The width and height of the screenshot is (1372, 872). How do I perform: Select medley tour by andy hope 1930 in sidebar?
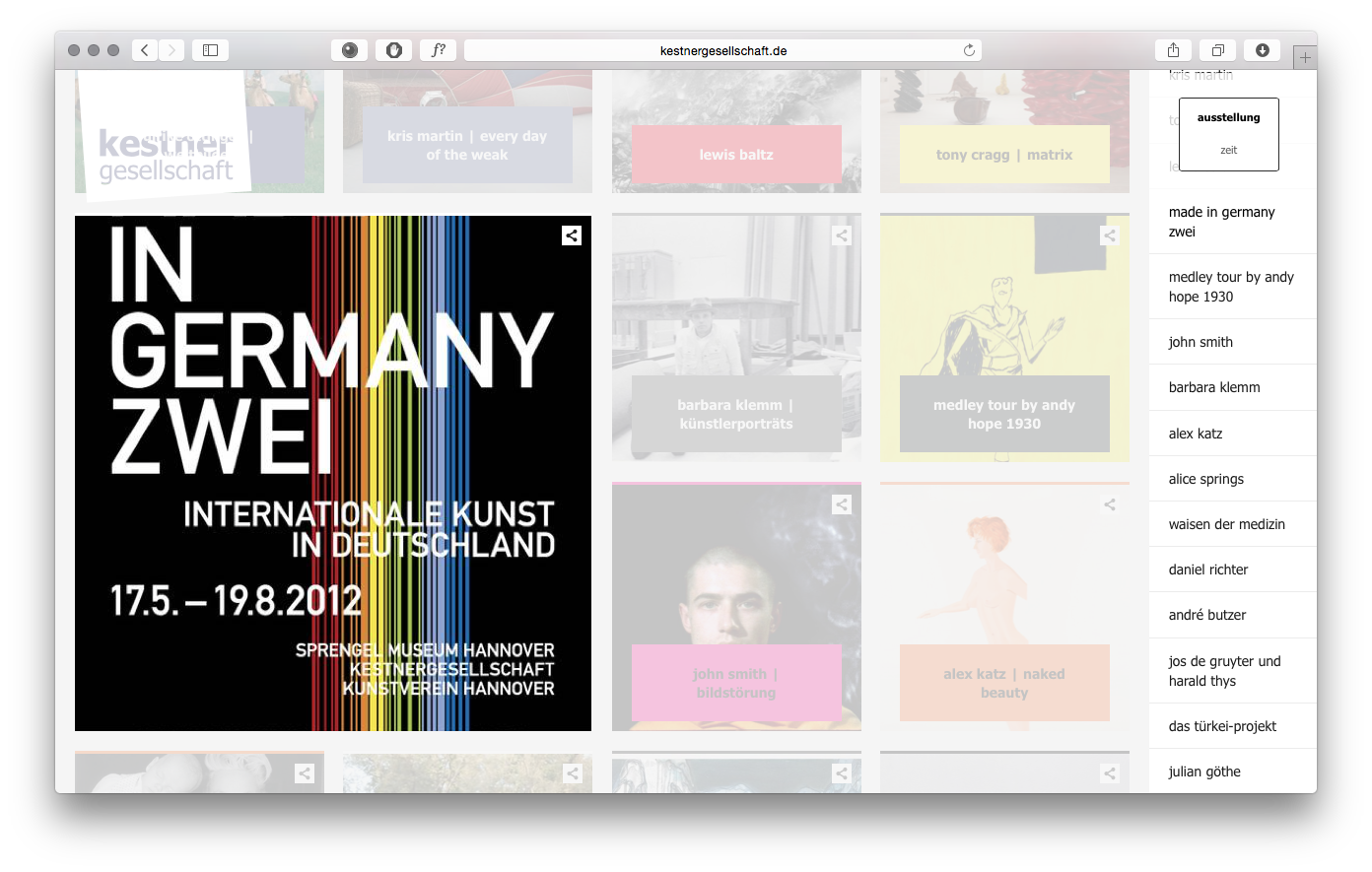(x=1233, y=287)
